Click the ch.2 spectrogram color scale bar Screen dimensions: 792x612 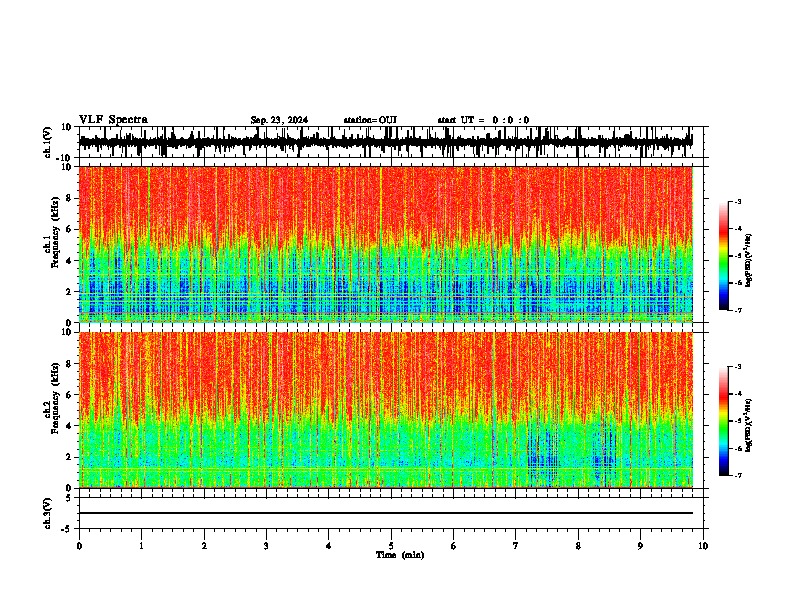tap(724, 421)
